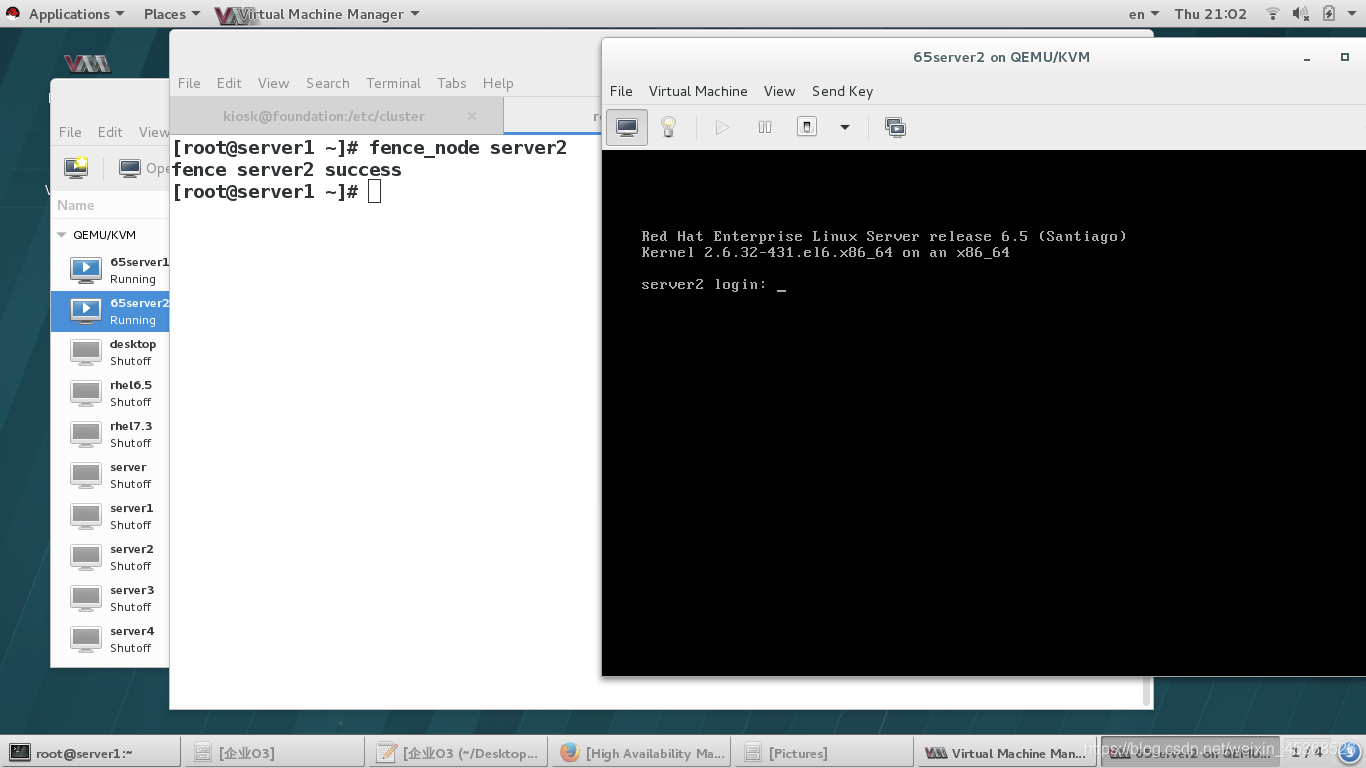Show virtual hardware details lightbulb icon
The height and width of the screenshot is (768, 1366).
click(669, 127)
